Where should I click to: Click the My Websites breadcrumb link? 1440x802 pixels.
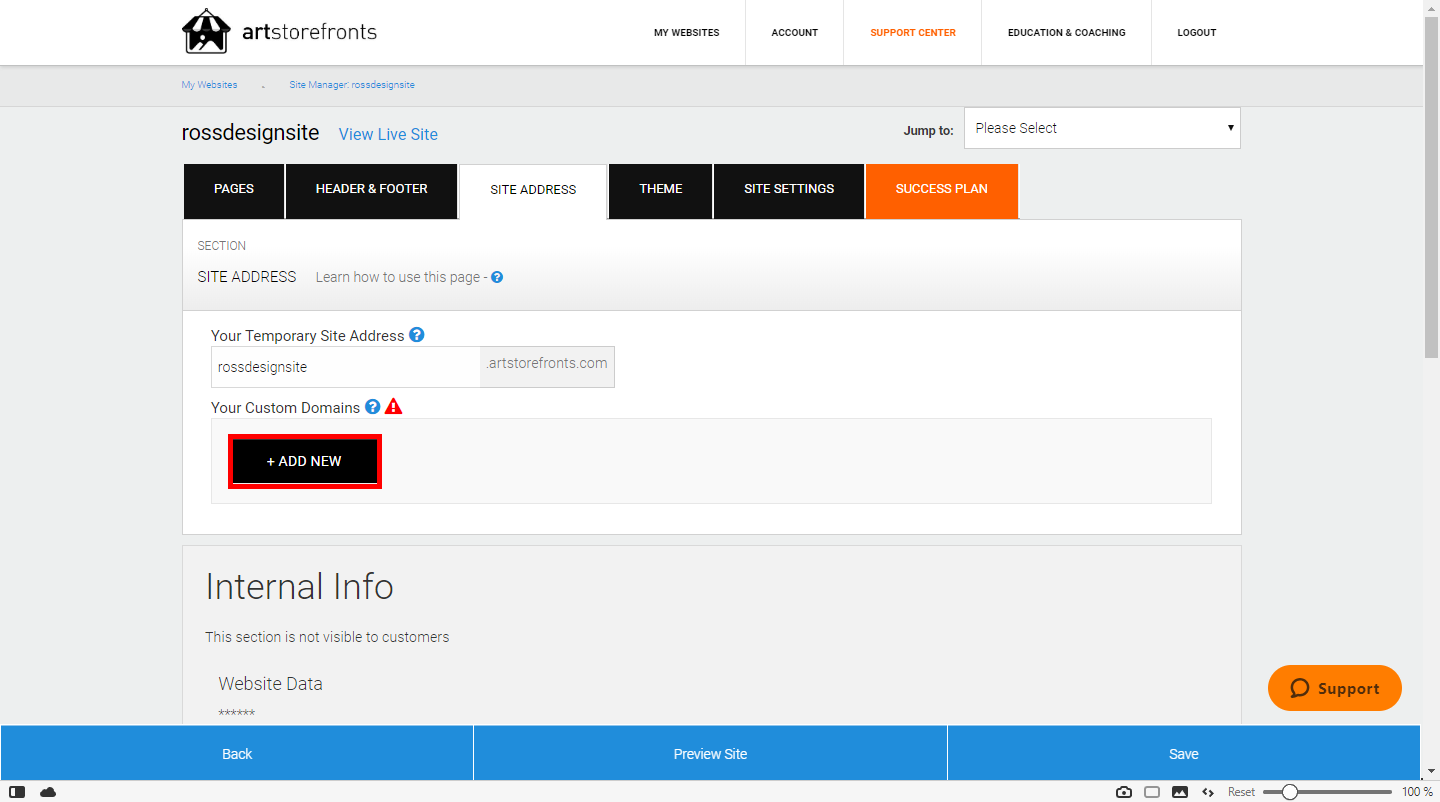coord(210,85)
